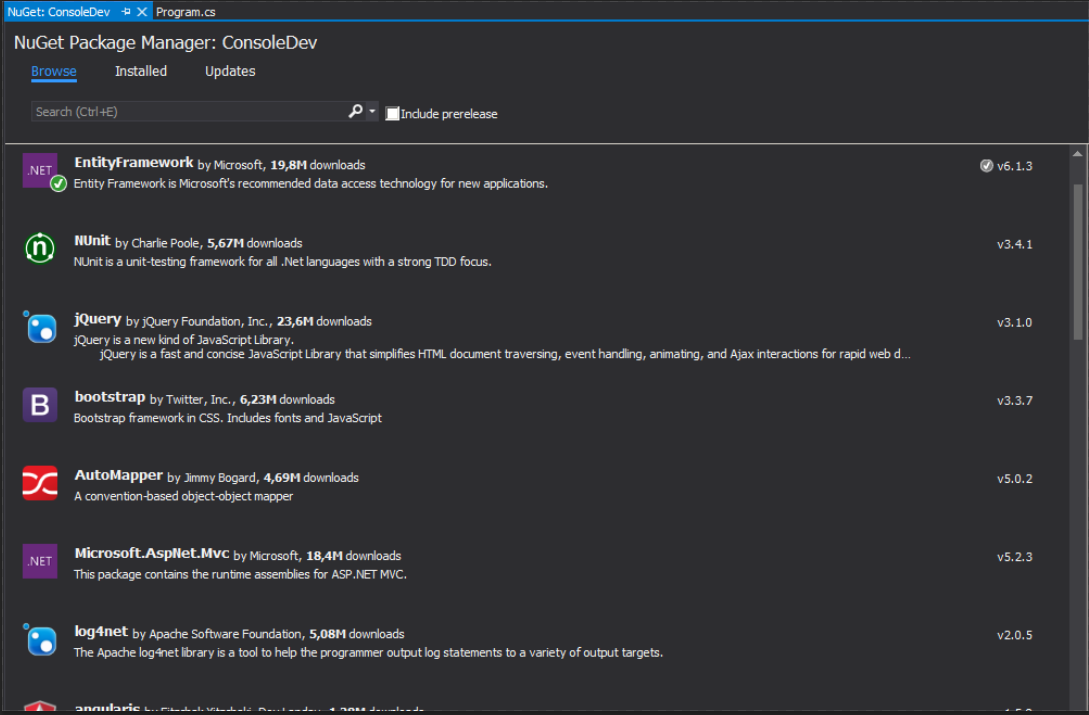The image size is (1089, 715).
Task: Click version v3.1.0 of jQuery
Action: [1015, 322]
